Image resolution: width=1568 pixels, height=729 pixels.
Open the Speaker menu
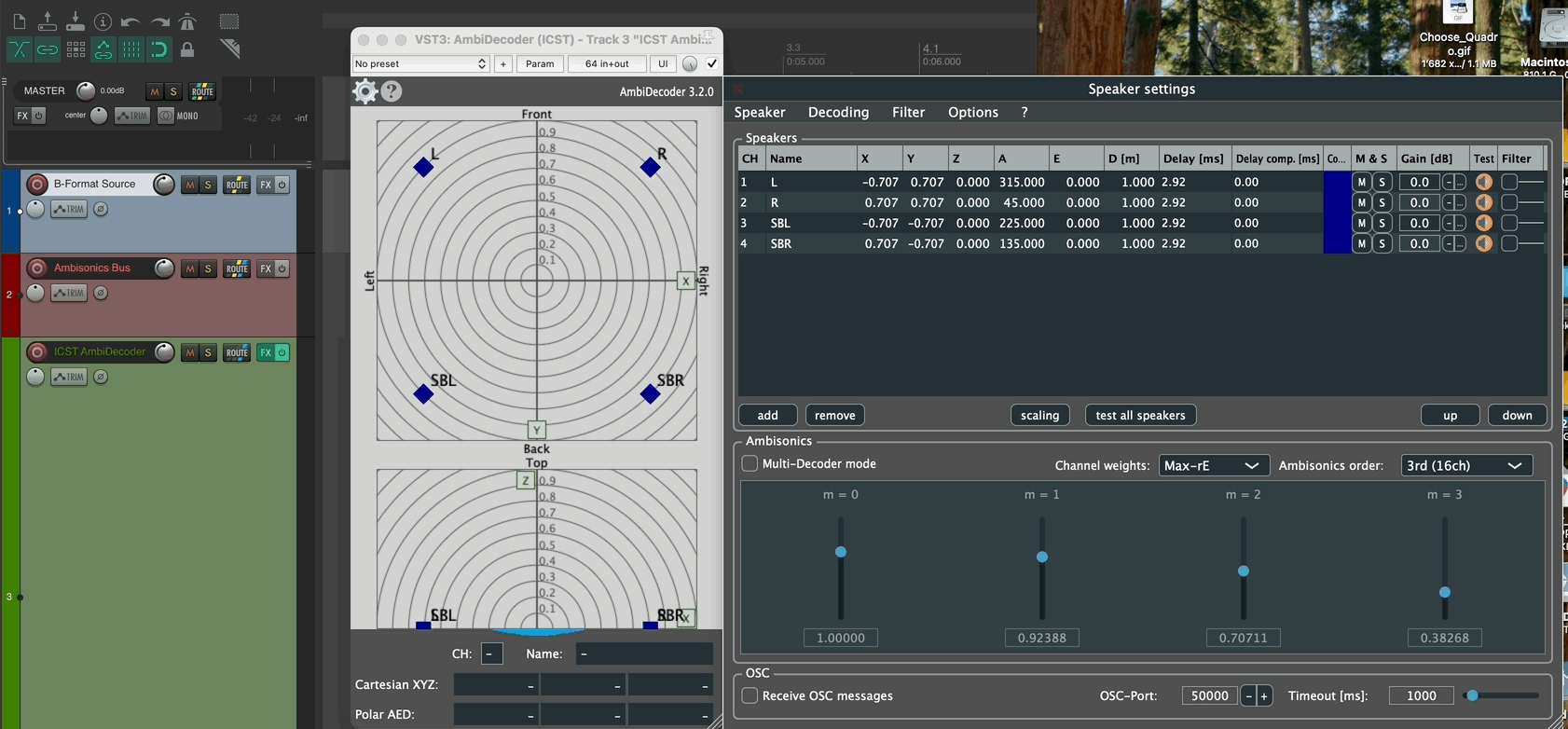[760, 112]
